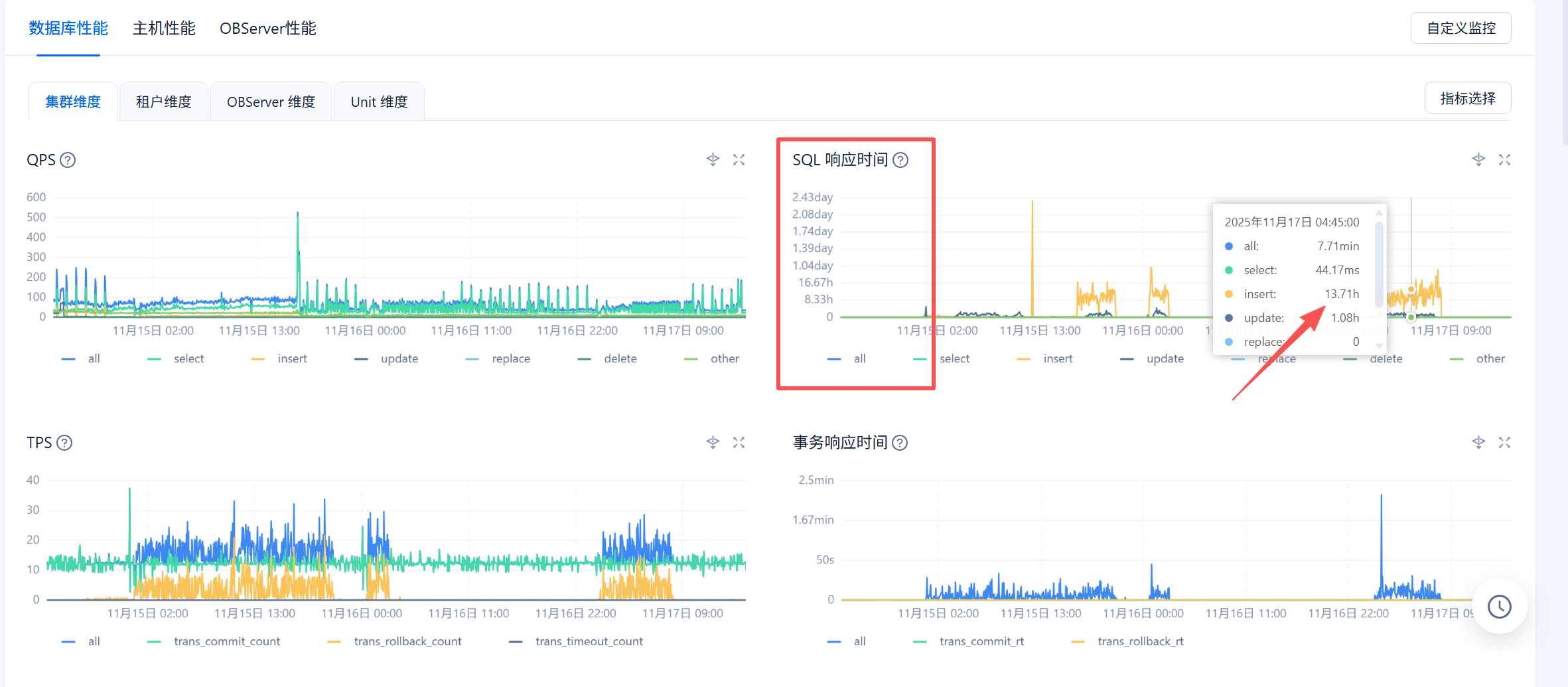The image size is (1568, 687).
Task: Open the SQL 响应时间 help icon
Action: pos(900,160)
